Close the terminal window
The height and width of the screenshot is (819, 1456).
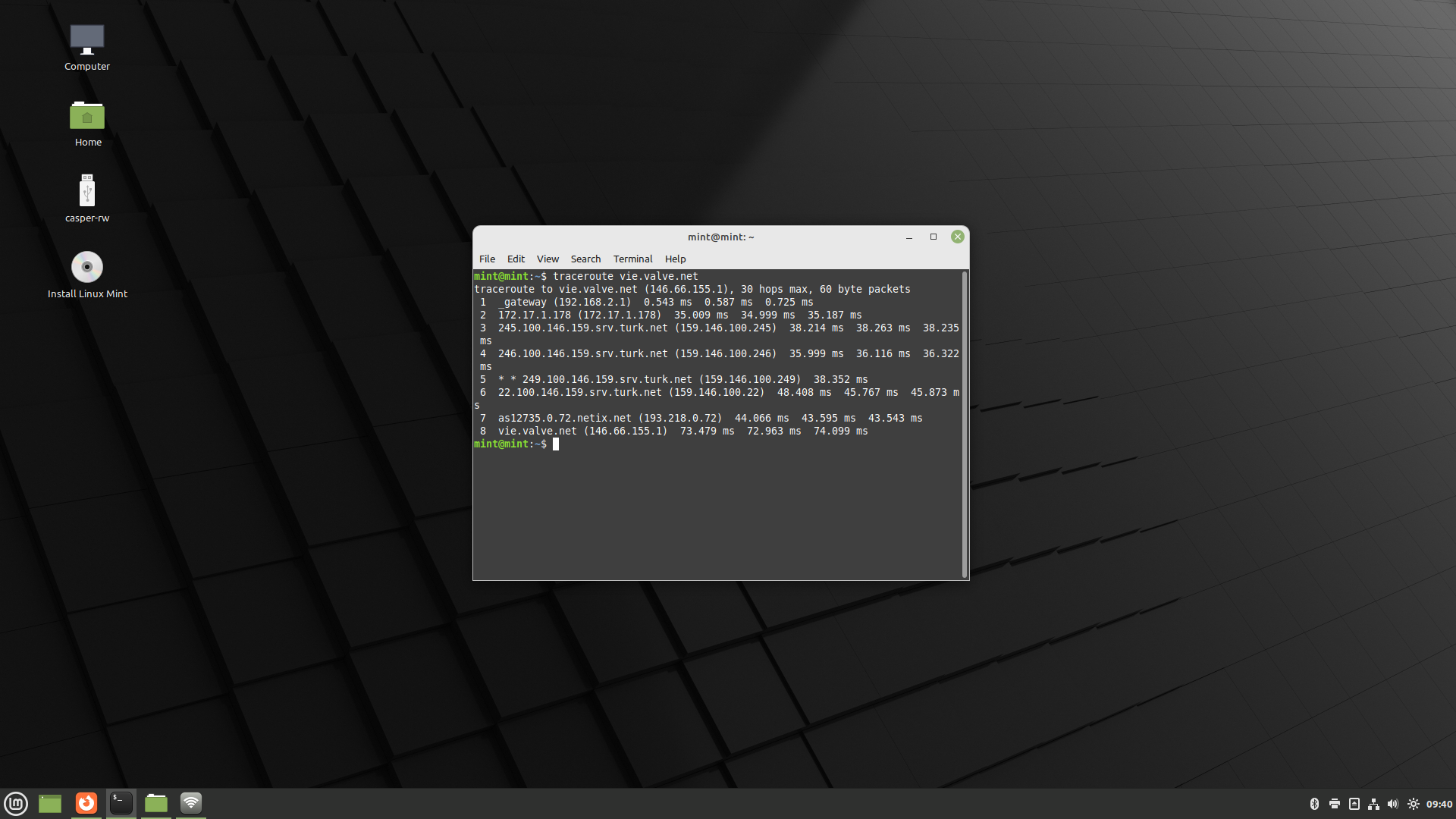click(958, 237)
